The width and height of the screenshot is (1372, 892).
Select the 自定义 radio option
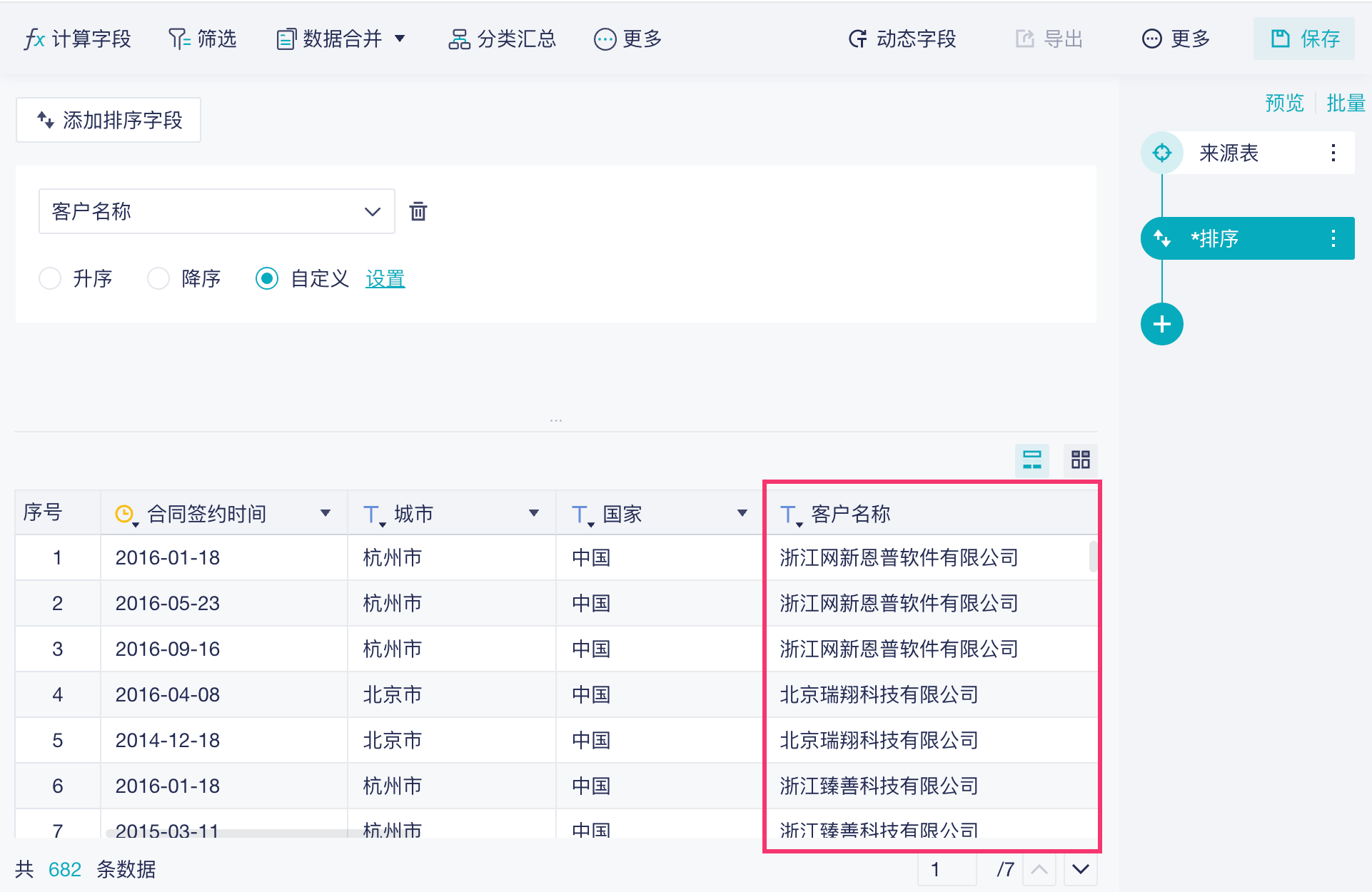pos(267,278)
